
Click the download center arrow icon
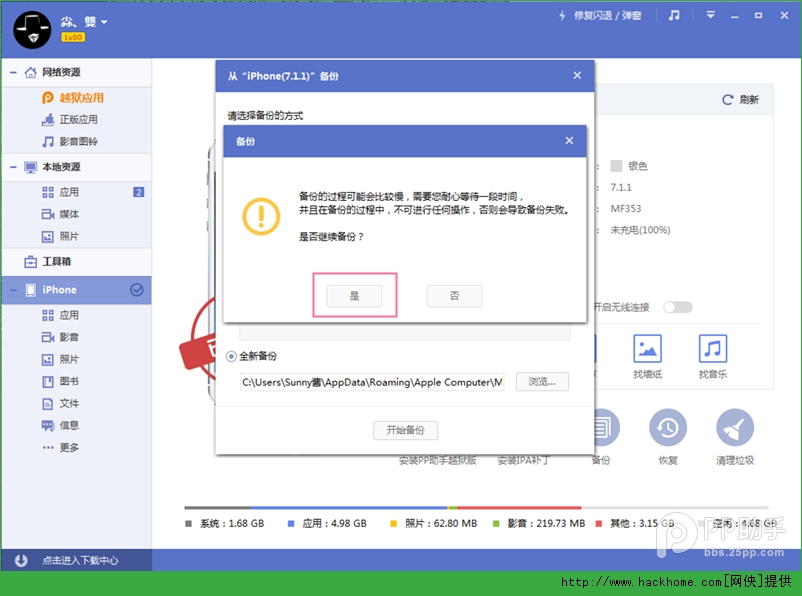pyautogui.click(x=21, y=561)
